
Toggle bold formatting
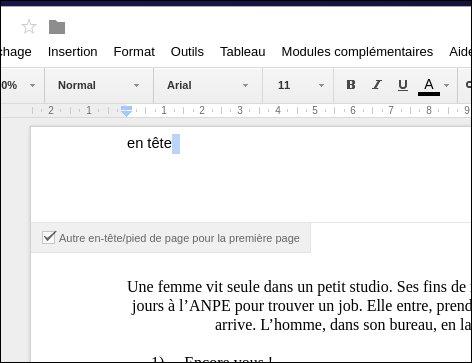[x=351, y=85]
